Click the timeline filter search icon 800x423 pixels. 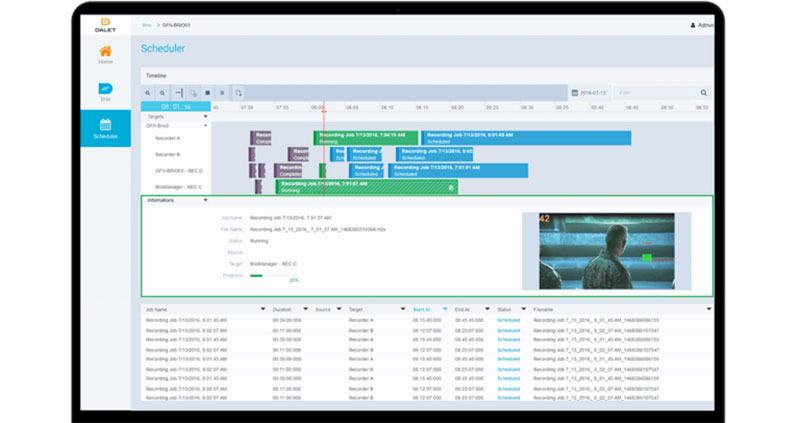(704, 93)
